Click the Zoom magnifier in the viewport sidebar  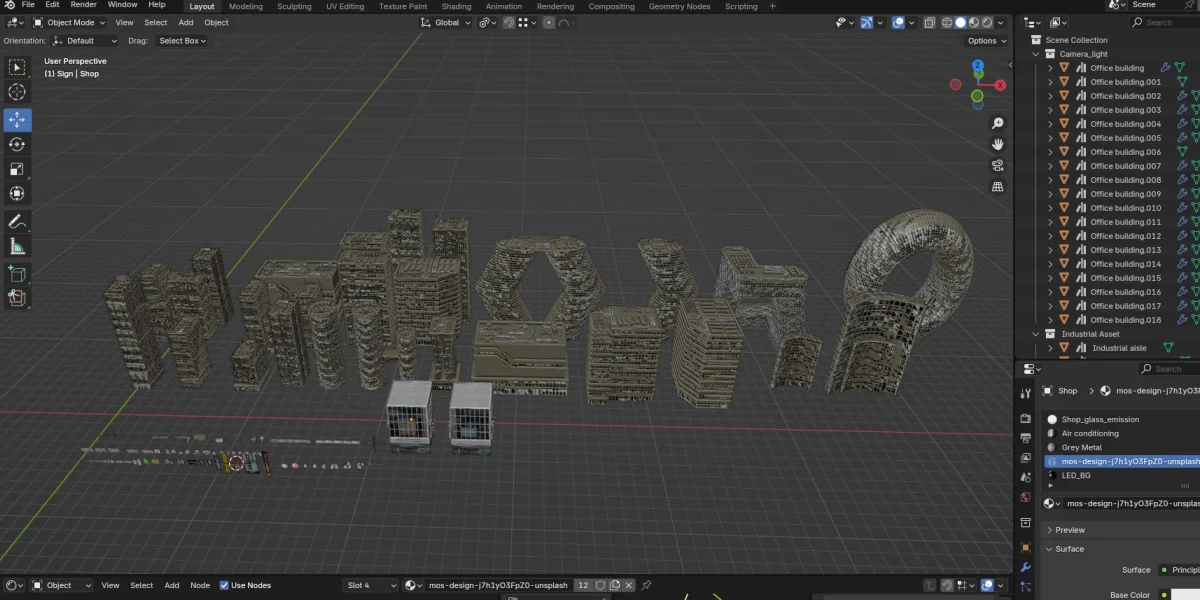(997, 122)
